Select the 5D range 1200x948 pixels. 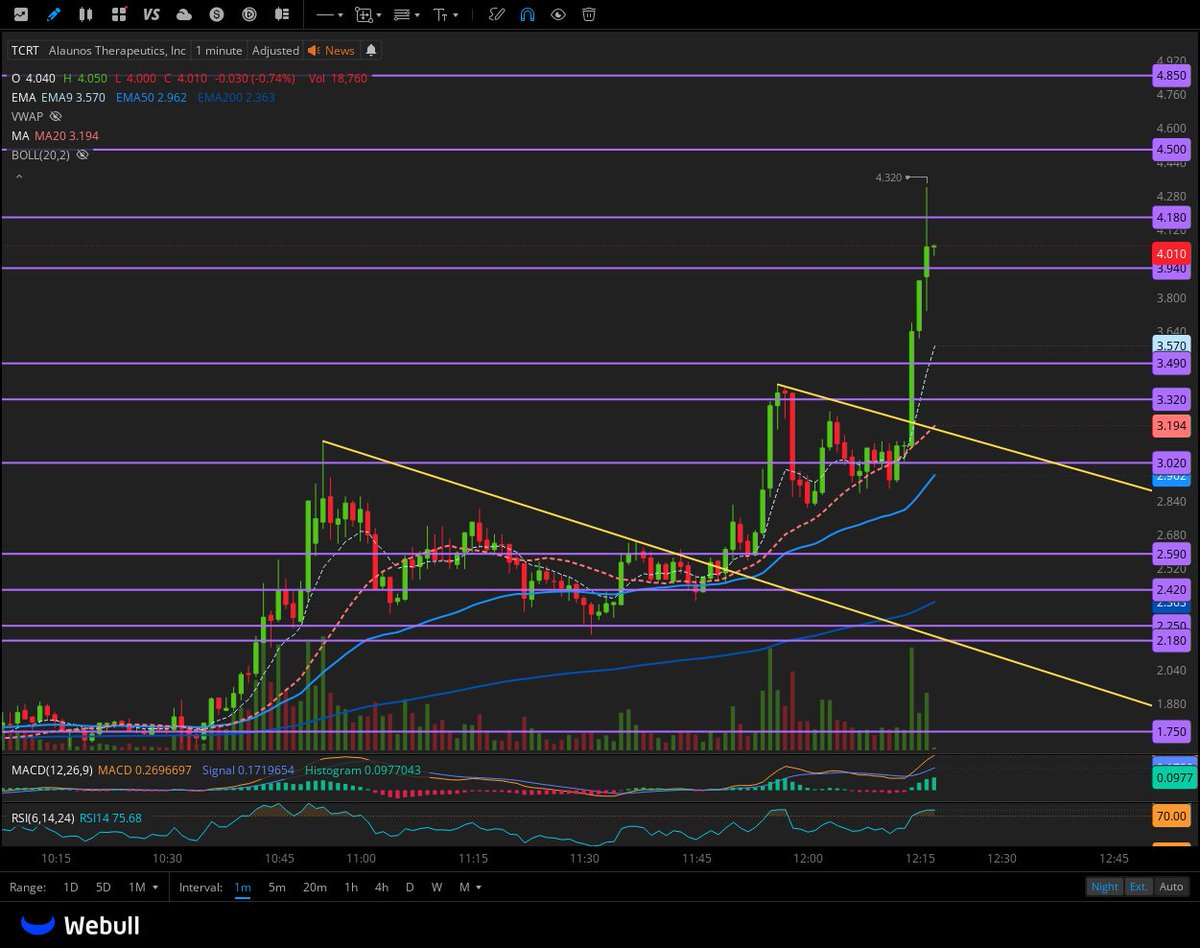[103, 887]
